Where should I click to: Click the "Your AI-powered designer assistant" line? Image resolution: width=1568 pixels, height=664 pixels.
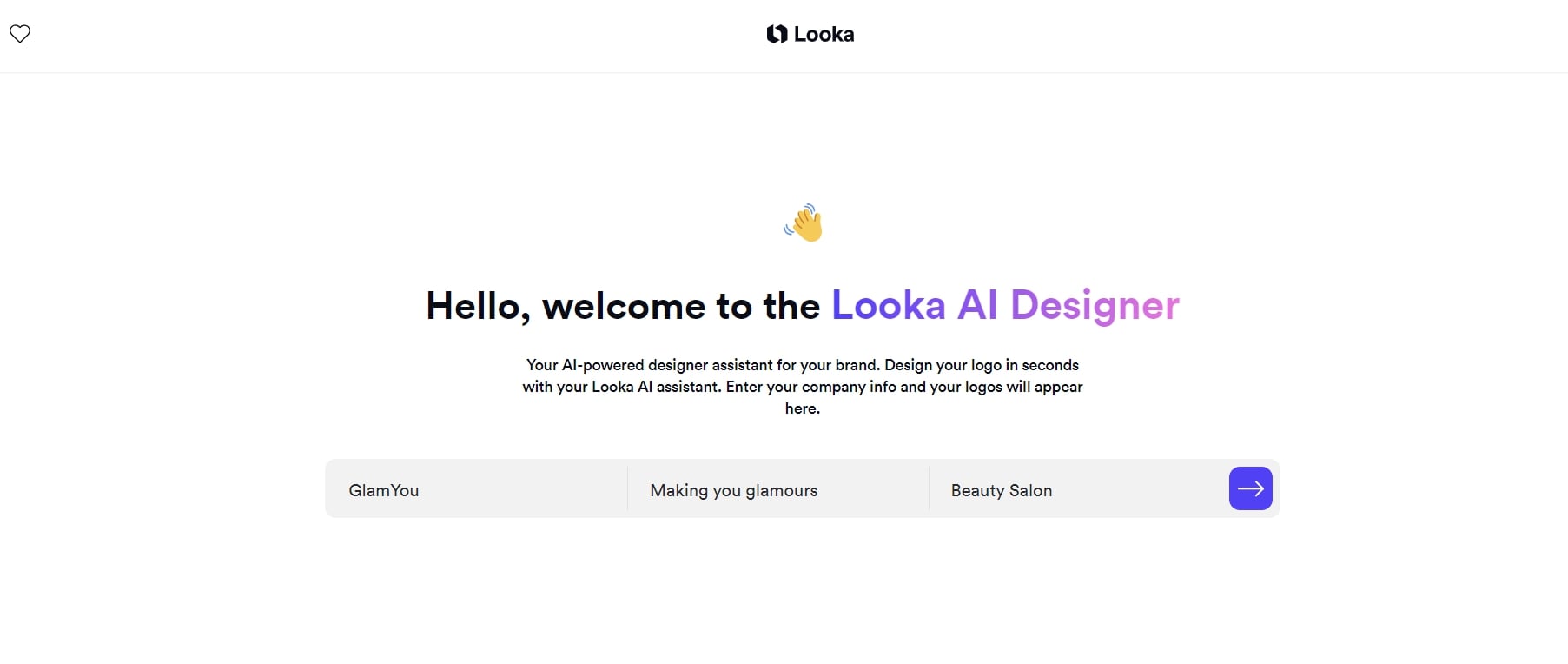[802, 365]
